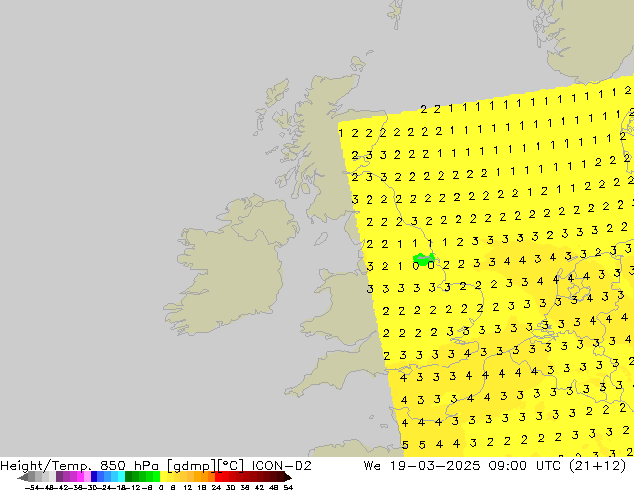Click the '24' label under the color scale
This screenshot has height=490, width=634.
coord(216,487)
